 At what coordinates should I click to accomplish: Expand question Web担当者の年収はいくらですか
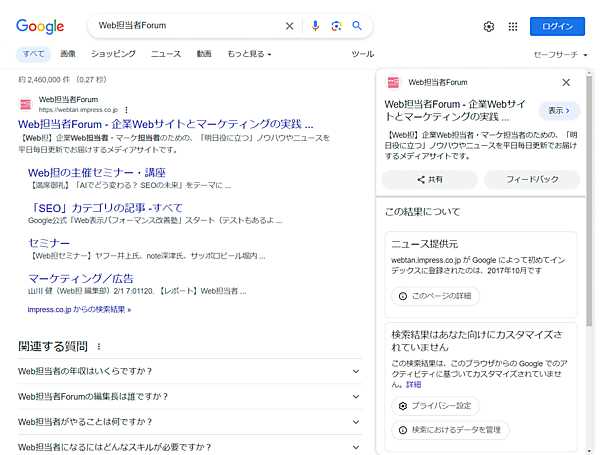[x=357, y=371]
